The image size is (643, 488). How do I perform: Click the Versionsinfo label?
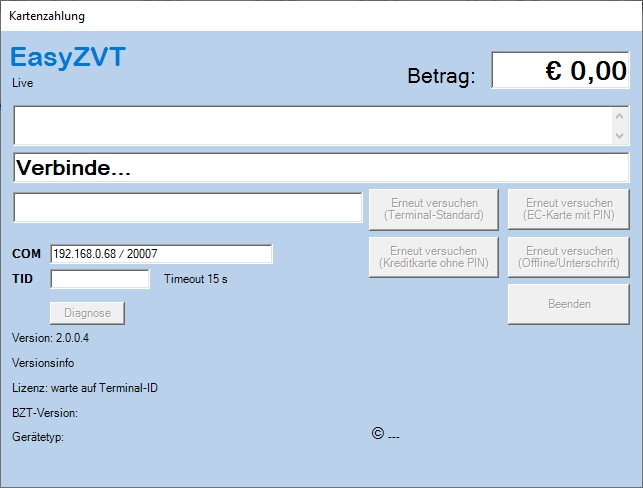pyautogui.click(x=43, y=363)
